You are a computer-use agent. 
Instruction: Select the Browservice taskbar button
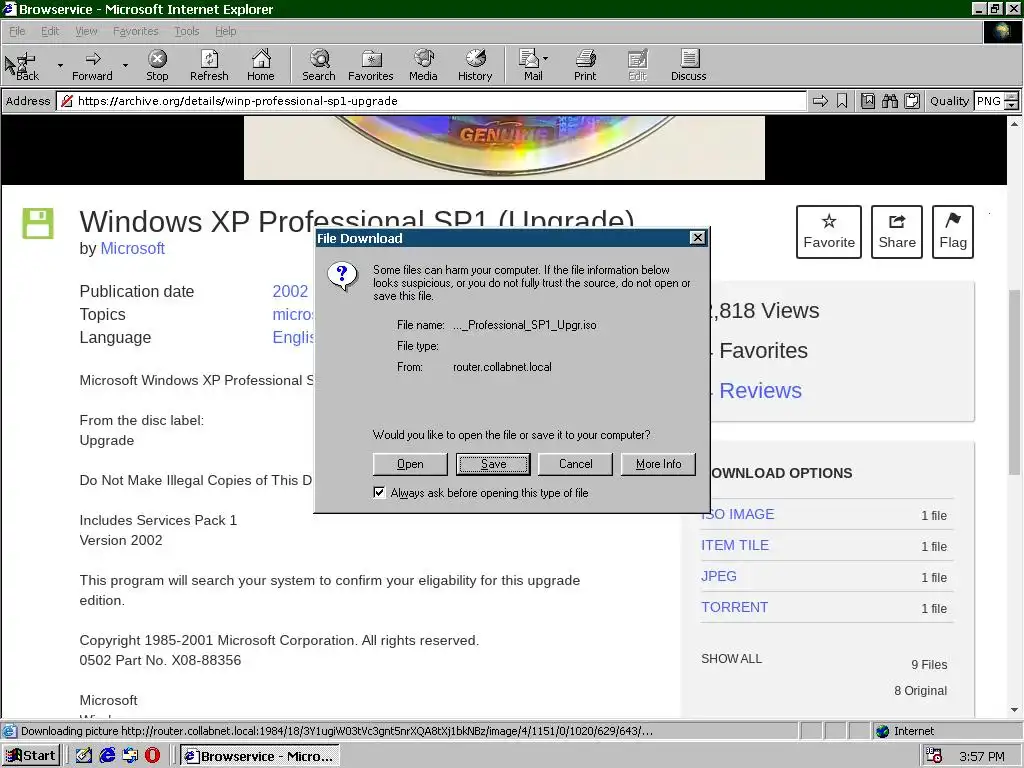click(259, 756)
